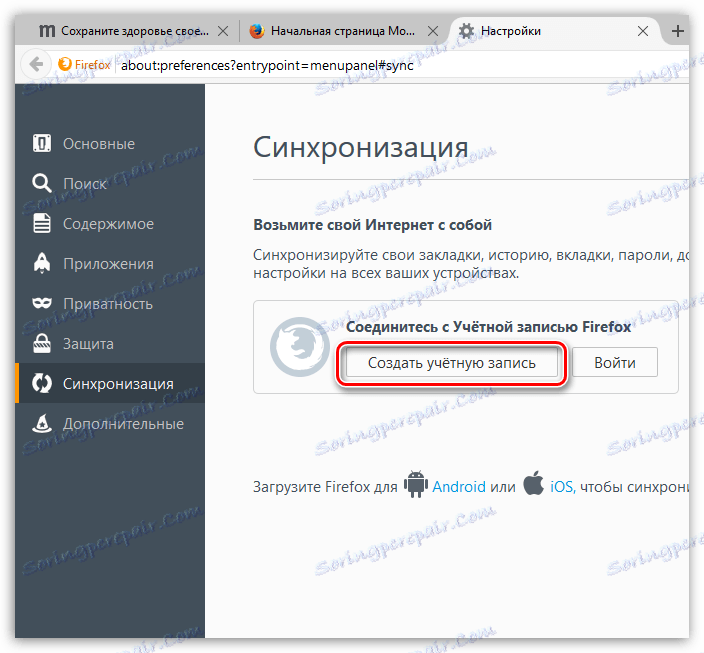This screenshot has height=653, width=704.
Task: Close the Сохраните здоровье tab
Action: pos(223,31)
